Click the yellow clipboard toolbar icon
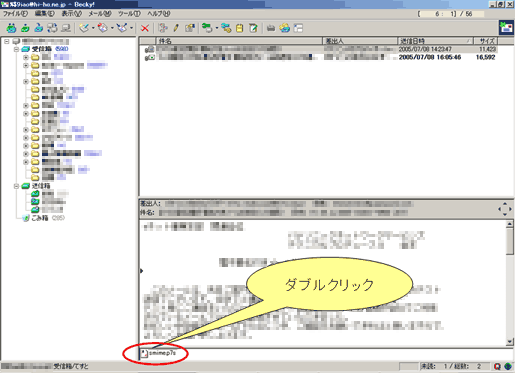515x373 pixels. [239, 28]
